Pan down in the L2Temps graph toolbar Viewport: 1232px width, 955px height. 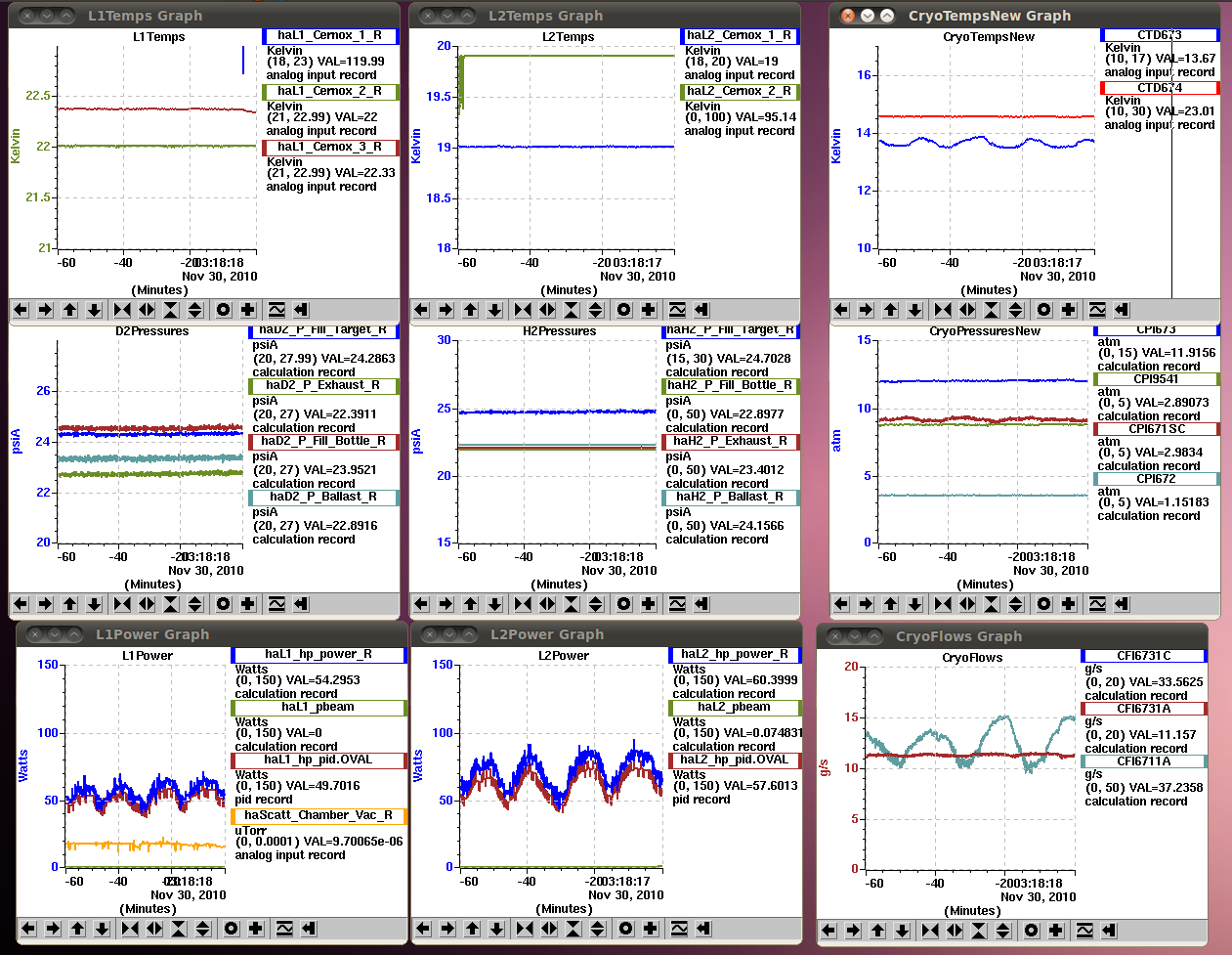pos(494,310)
